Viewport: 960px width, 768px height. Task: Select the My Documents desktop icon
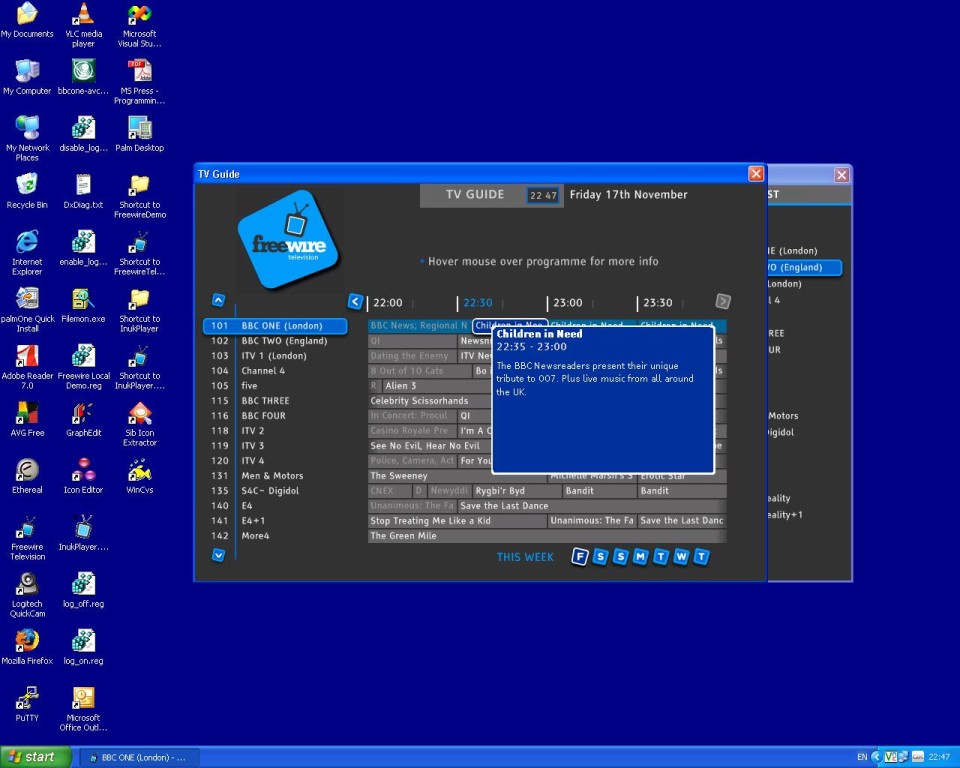(28, 20)
